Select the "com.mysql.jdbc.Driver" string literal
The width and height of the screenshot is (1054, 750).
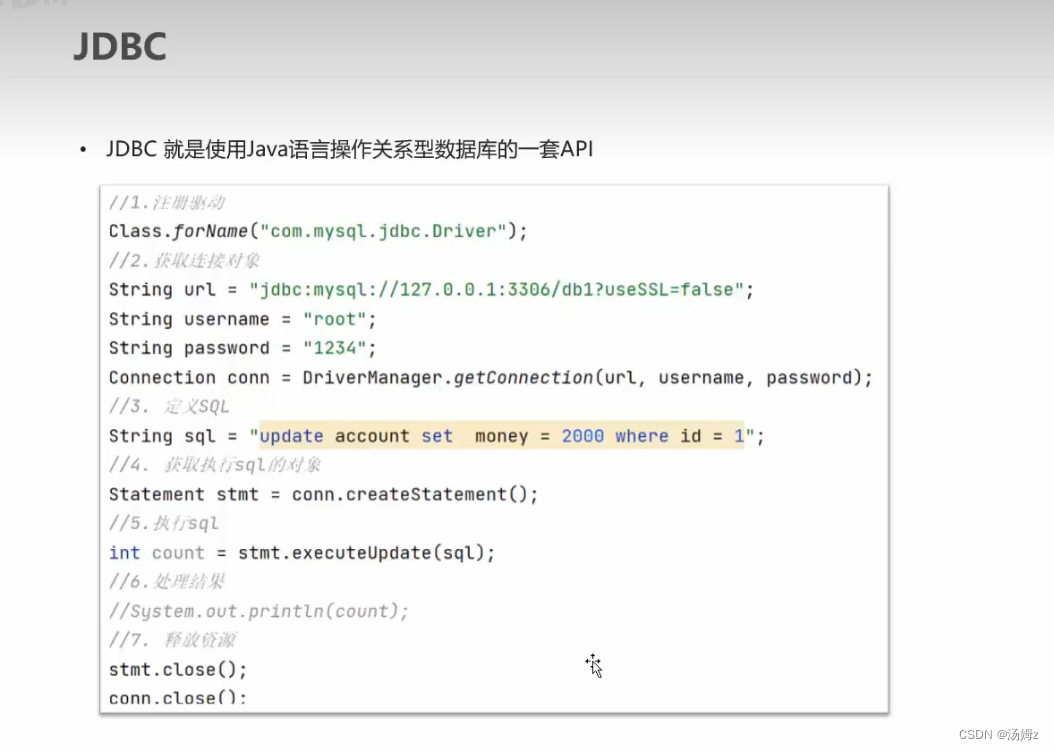point(383,231)
